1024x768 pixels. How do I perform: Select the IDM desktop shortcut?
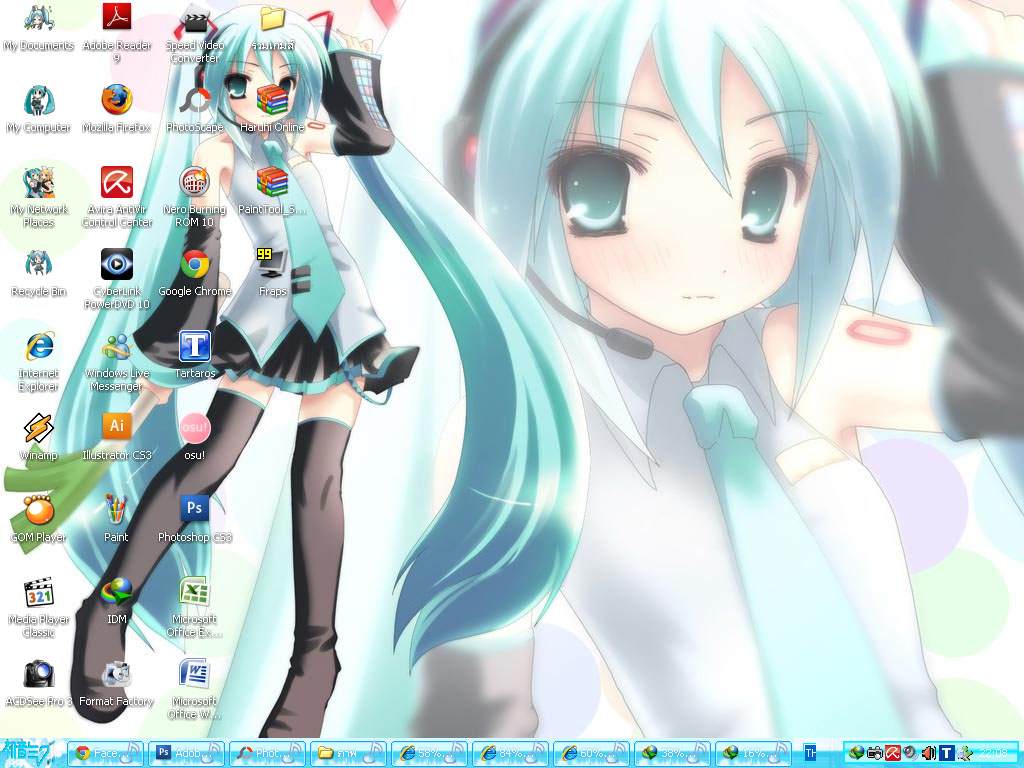click(x=117, y=601)
